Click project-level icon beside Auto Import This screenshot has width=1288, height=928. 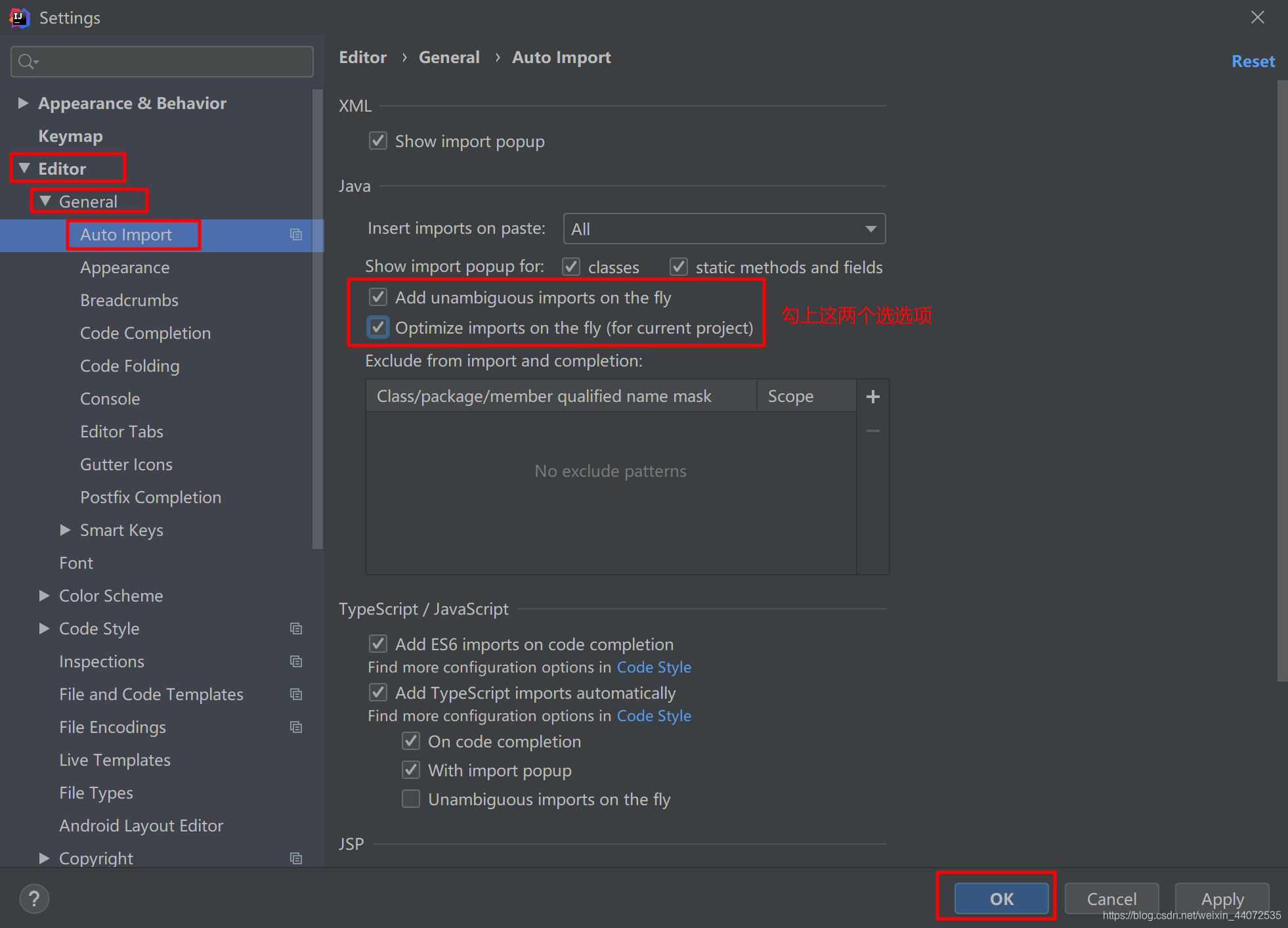coord(296,235)
